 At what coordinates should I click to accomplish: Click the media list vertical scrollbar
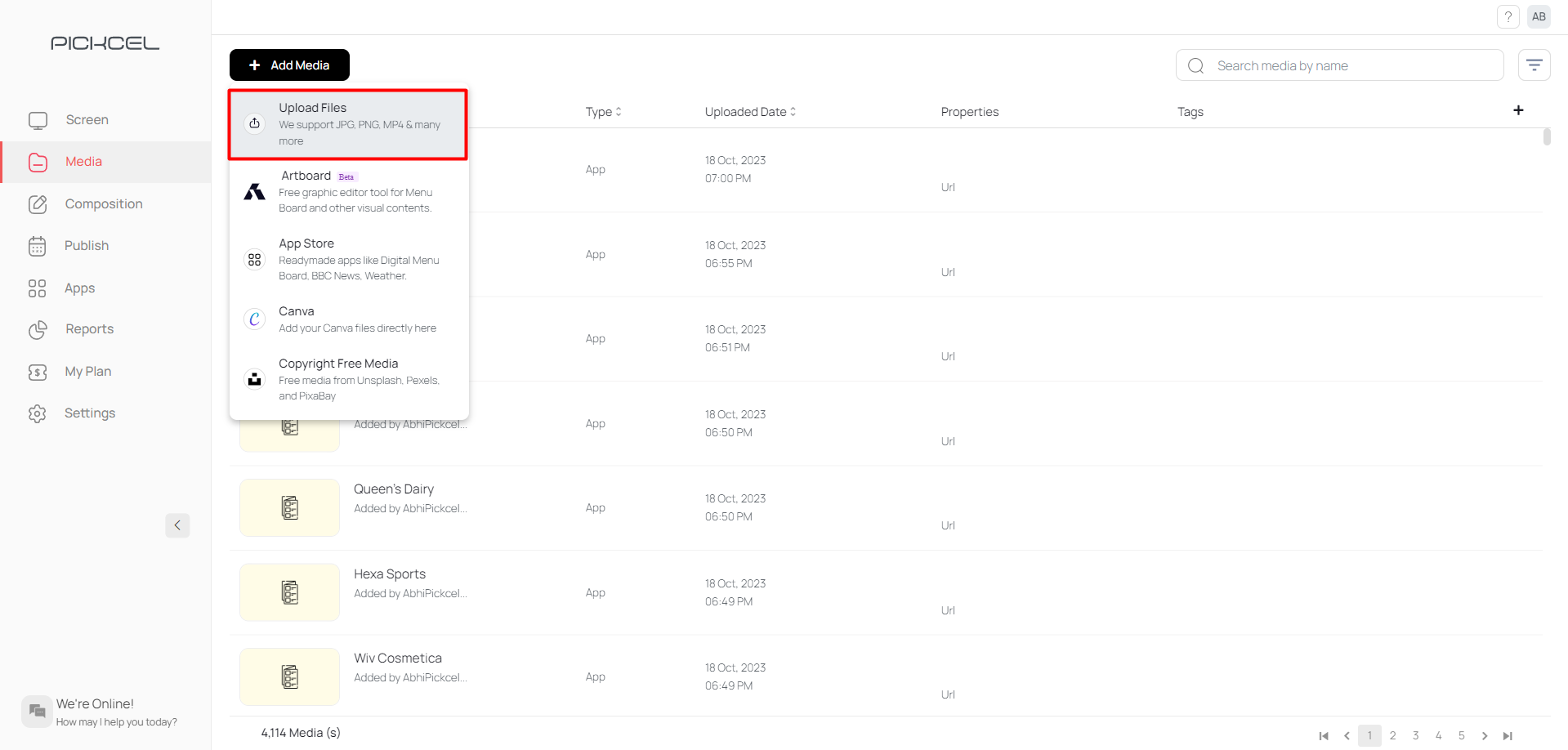click(x=1547, y=136)
